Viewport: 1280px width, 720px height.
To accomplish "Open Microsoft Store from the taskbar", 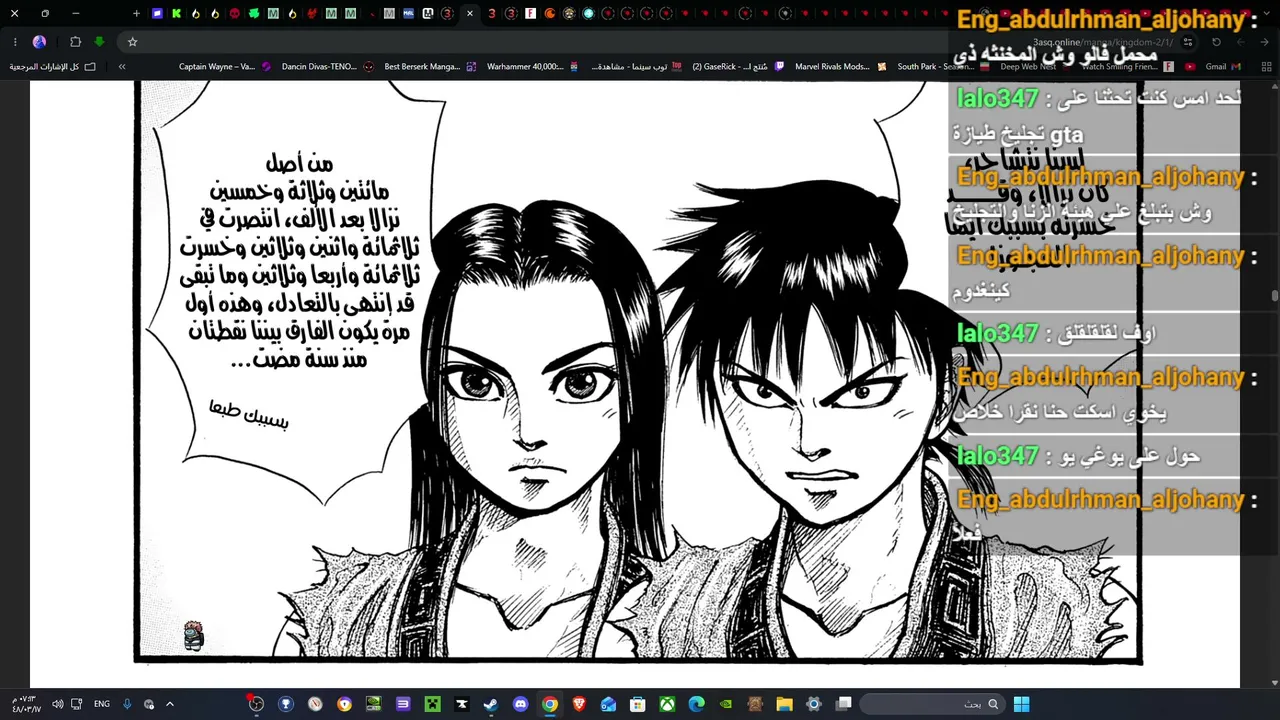I will tap(637, 704).
